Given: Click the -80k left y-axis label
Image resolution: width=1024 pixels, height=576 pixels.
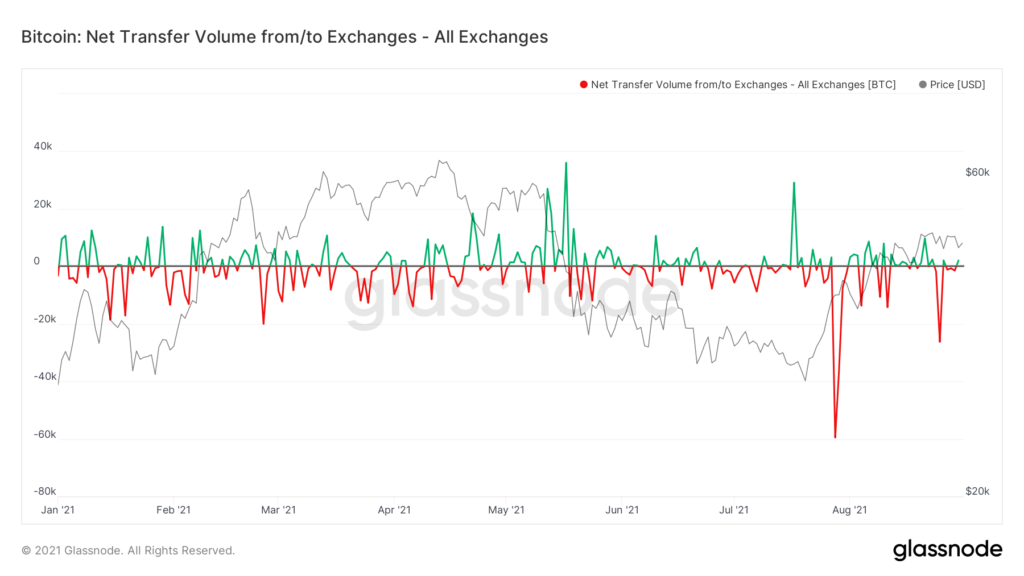Looking at the screenshot, I should tap(43, 491).
